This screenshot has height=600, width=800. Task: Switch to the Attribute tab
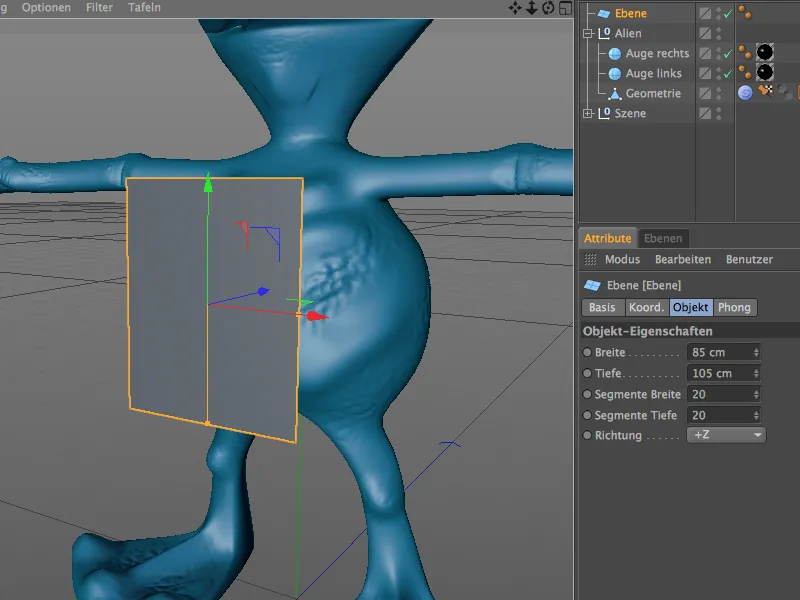point(608,238)
